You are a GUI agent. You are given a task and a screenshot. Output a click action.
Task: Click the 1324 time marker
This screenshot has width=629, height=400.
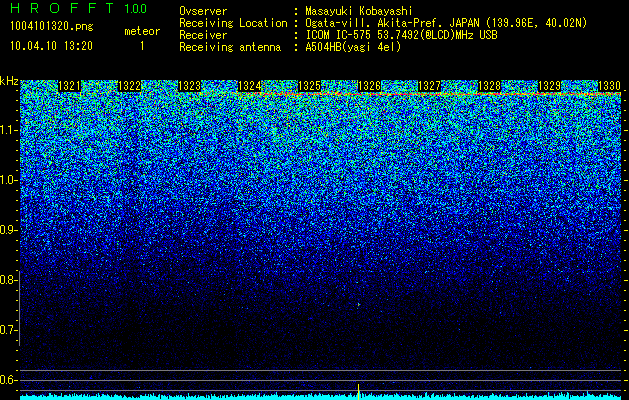point(250,86)
